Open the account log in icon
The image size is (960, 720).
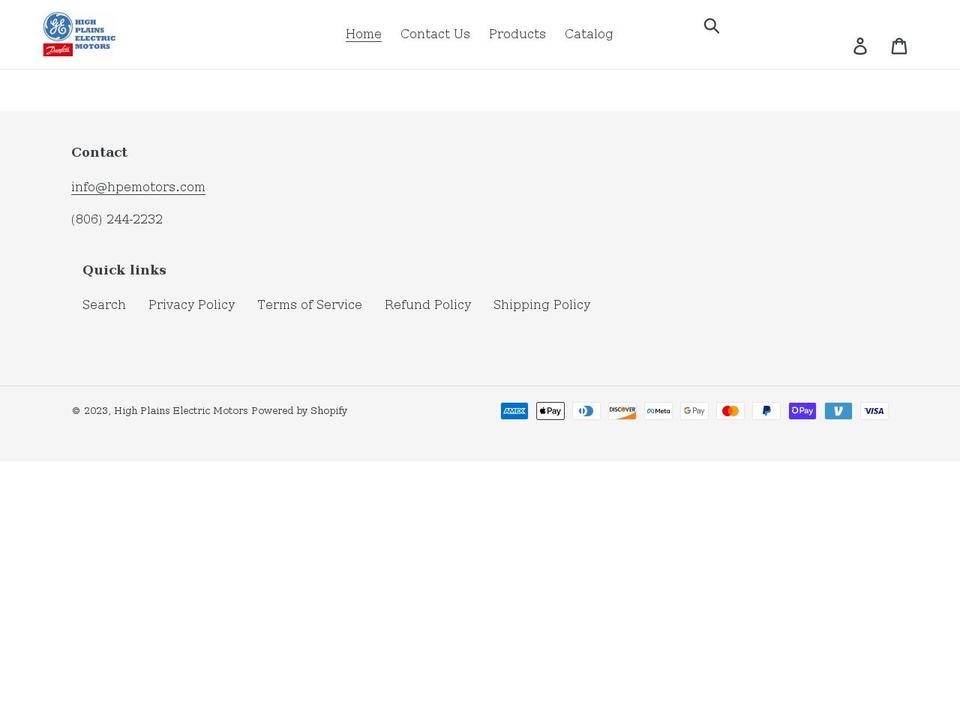tap(860, 46)
